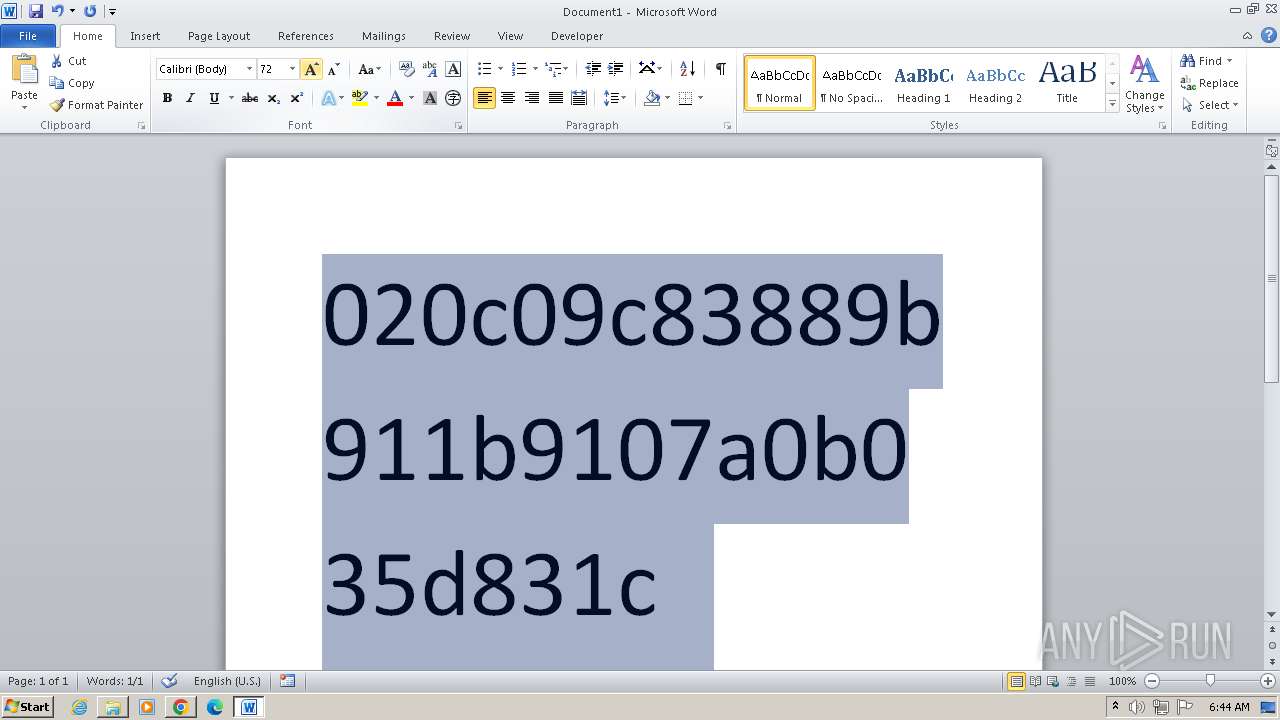Apply strikethrough formatting
Screen dimensions: 1280x720
(x=250, y=98)
